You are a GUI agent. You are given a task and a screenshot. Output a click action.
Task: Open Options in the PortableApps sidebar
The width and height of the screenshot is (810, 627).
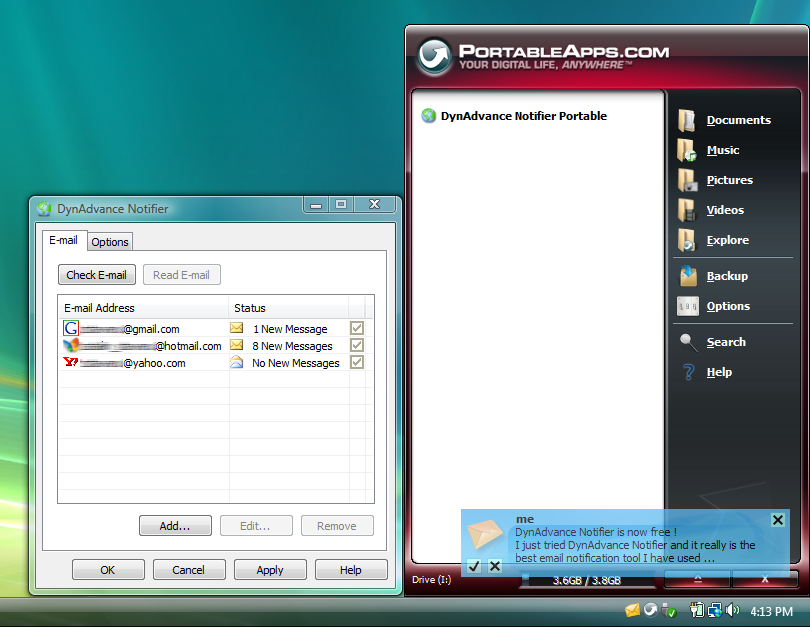point(714,306)
